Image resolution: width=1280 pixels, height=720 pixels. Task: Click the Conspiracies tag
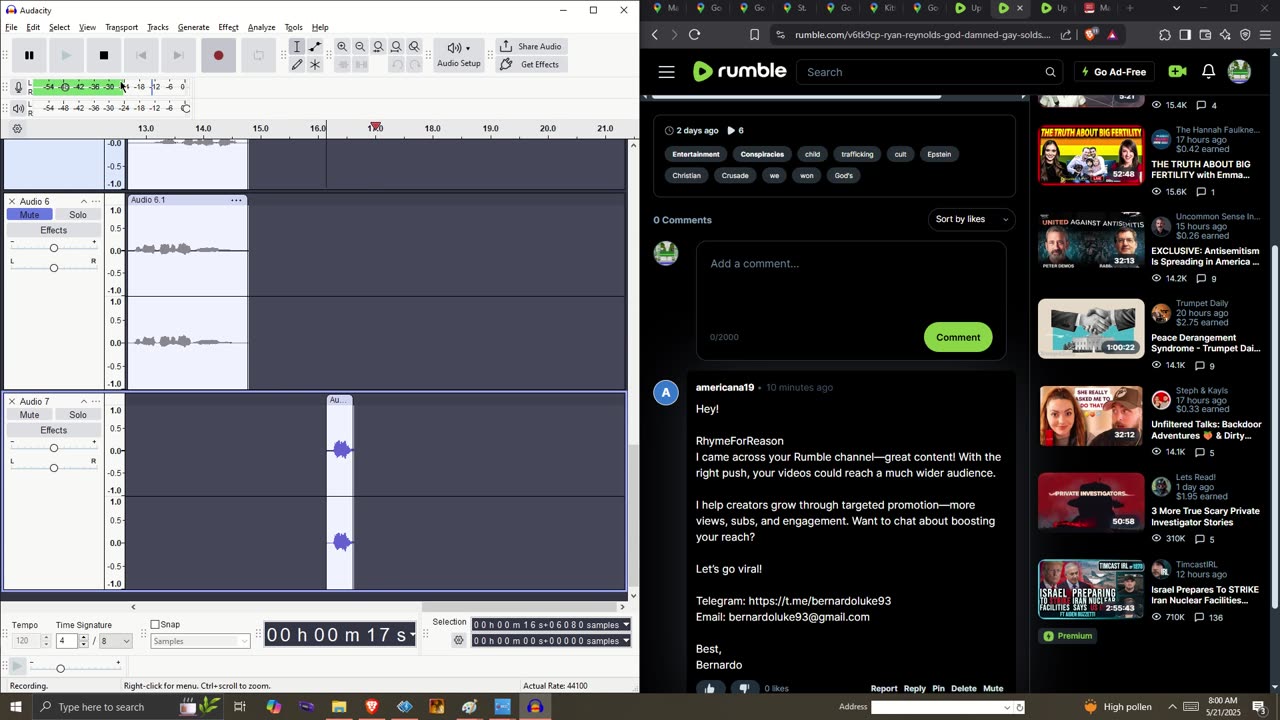click(x=762, y=154)
